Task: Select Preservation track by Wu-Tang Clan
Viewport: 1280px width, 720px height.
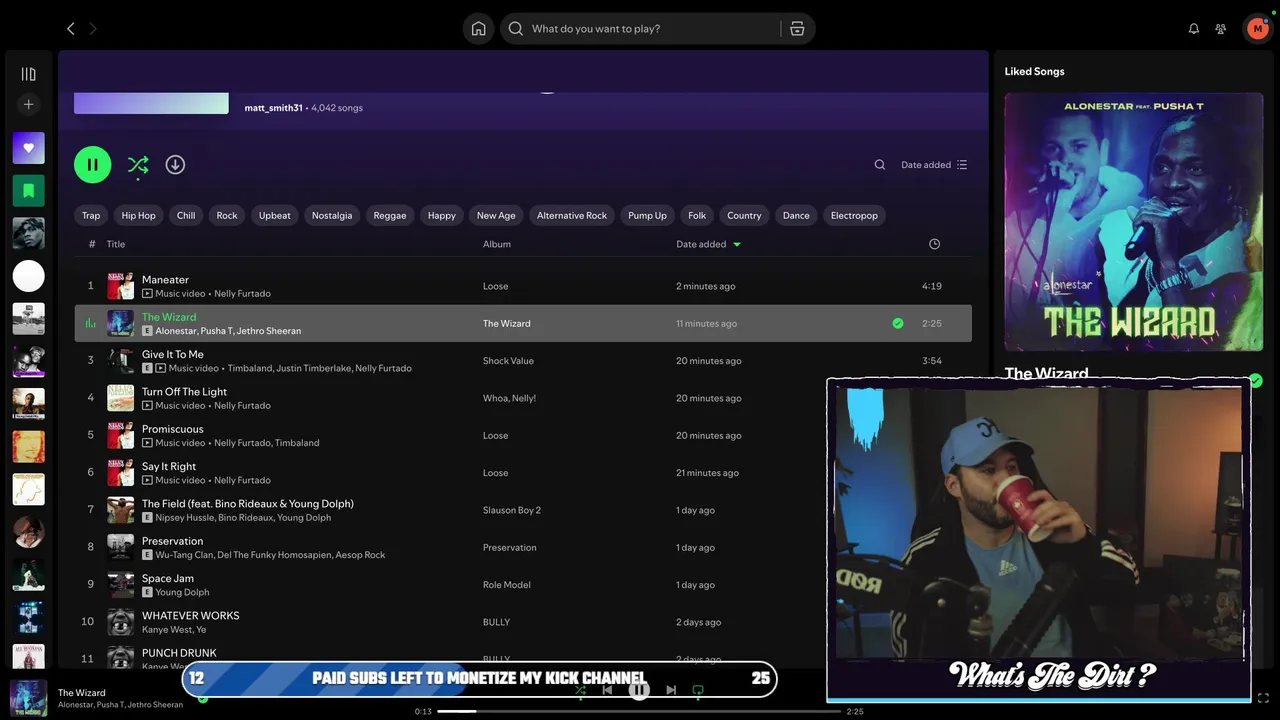Action: click(x=172, y=541)
